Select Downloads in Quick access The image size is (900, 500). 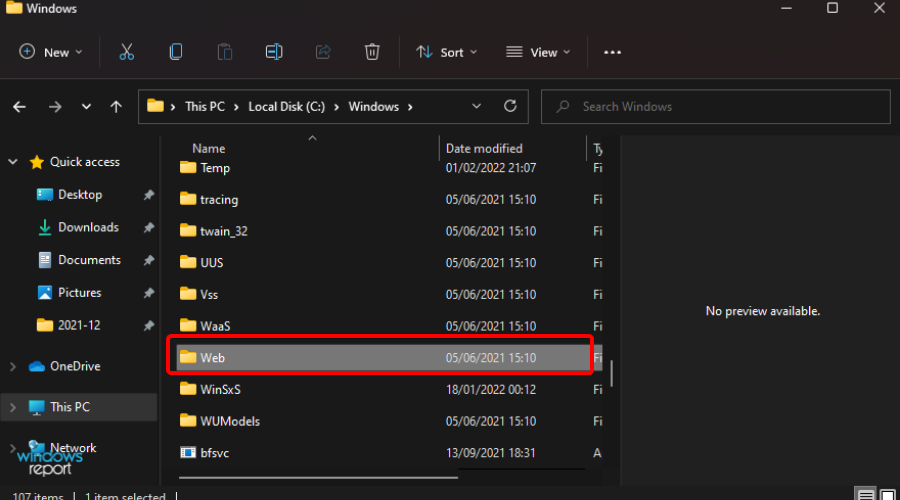coord(88,227)
